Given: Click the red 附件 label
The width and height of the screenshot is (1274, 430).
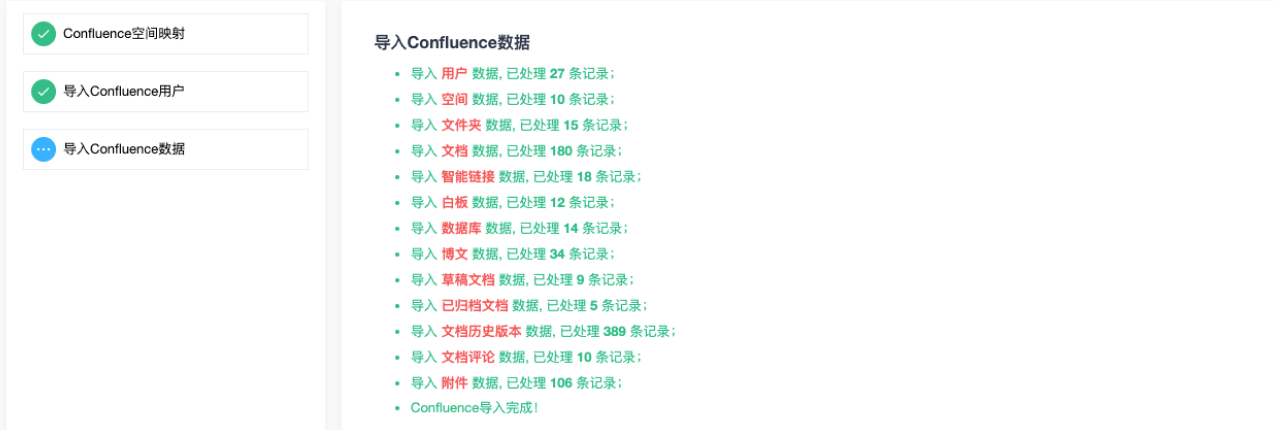Looking at the screenshot, I should coord(454,383).
